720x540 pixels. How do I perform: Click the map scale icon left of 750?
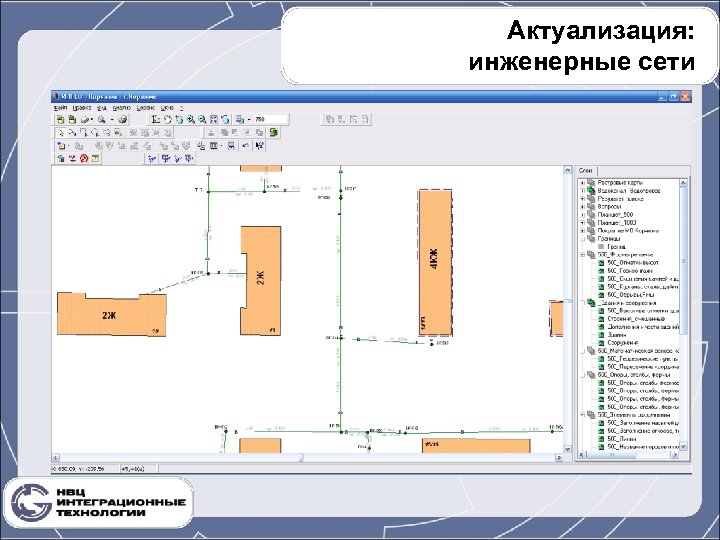click(x=240, y=119)
